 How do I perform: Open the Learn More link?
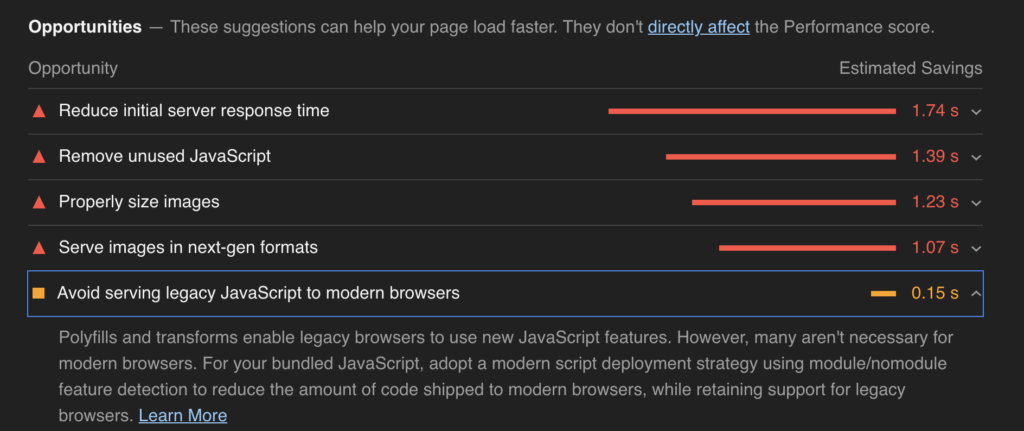(x=183, y=415)
